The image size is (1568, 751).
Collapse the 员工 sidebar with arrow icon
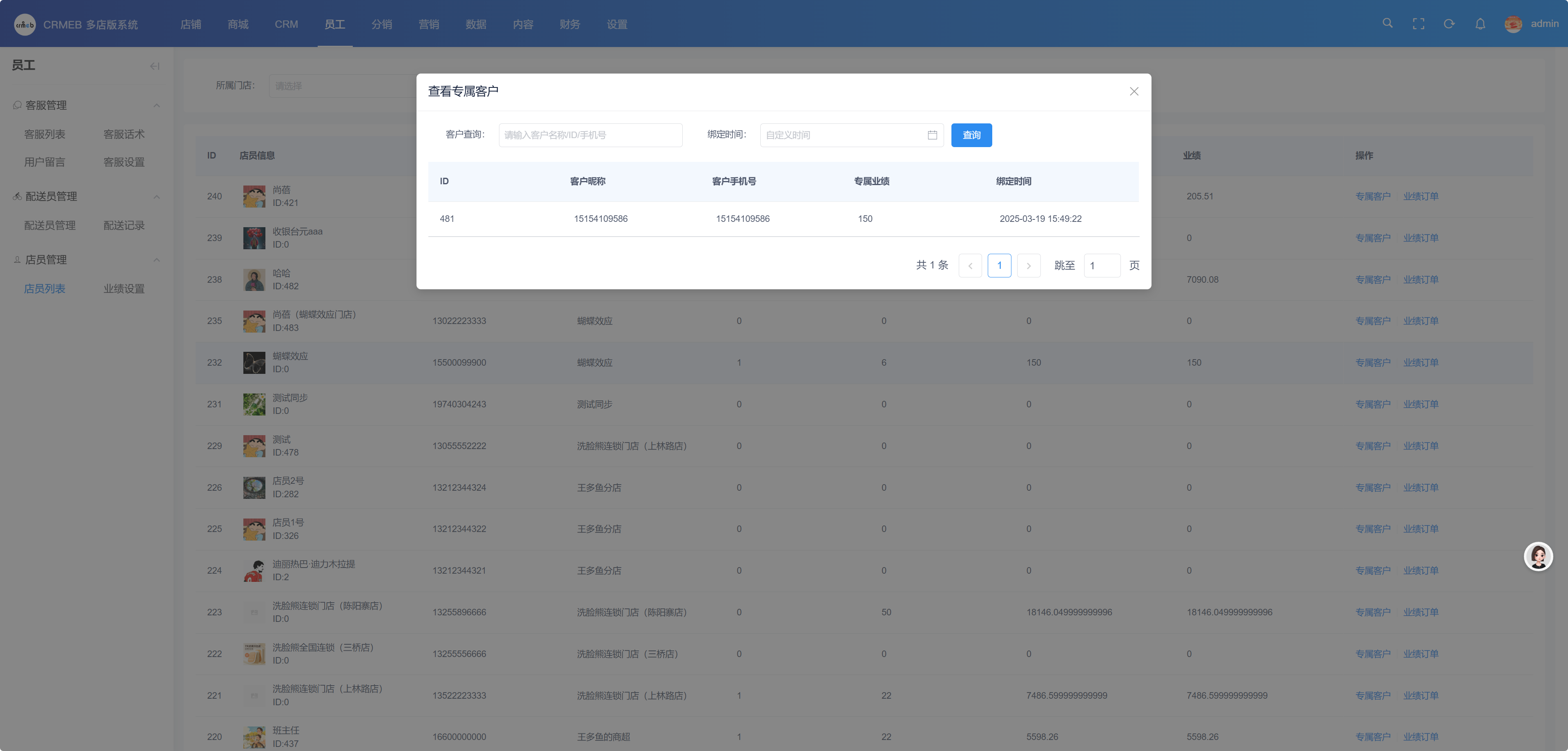pos(155,66)
